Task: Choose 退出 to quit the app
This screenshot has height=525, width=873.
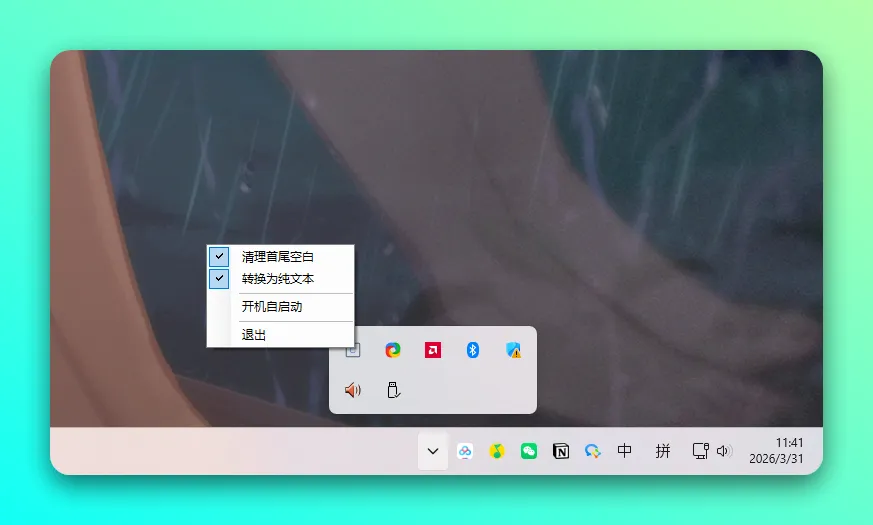Action: (280, 335)
